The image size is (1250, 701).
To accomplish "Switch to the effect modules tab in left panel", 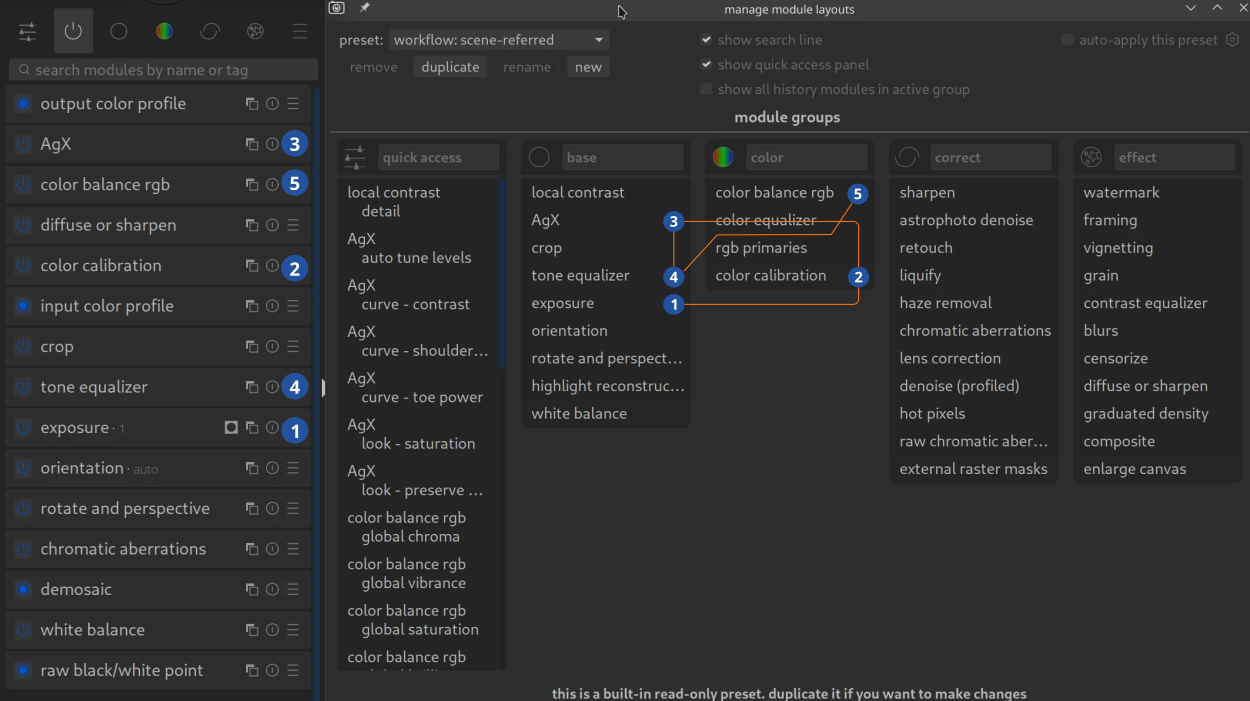I will point(255,31).
